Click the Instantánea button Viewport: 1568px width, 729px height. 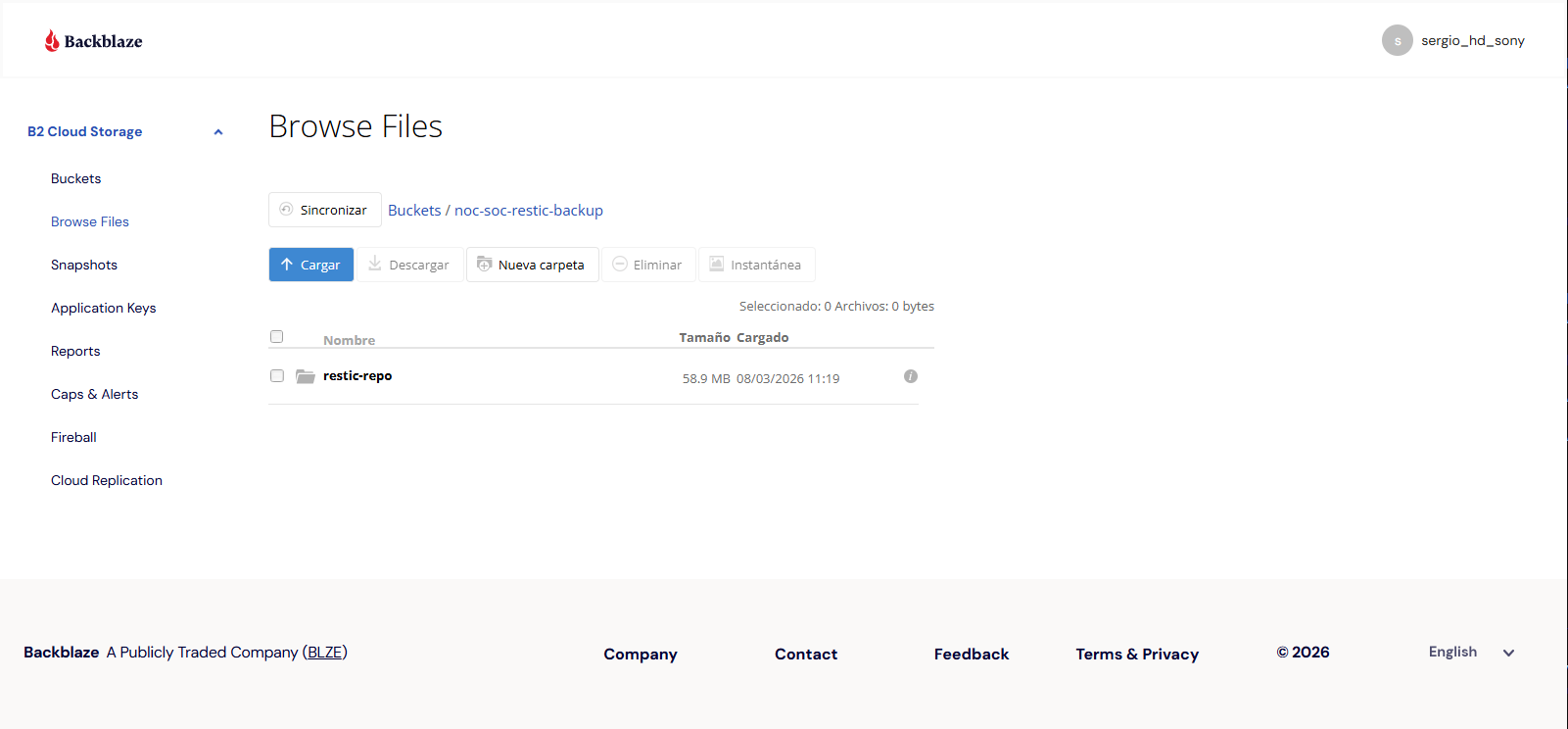click(757, 265)
